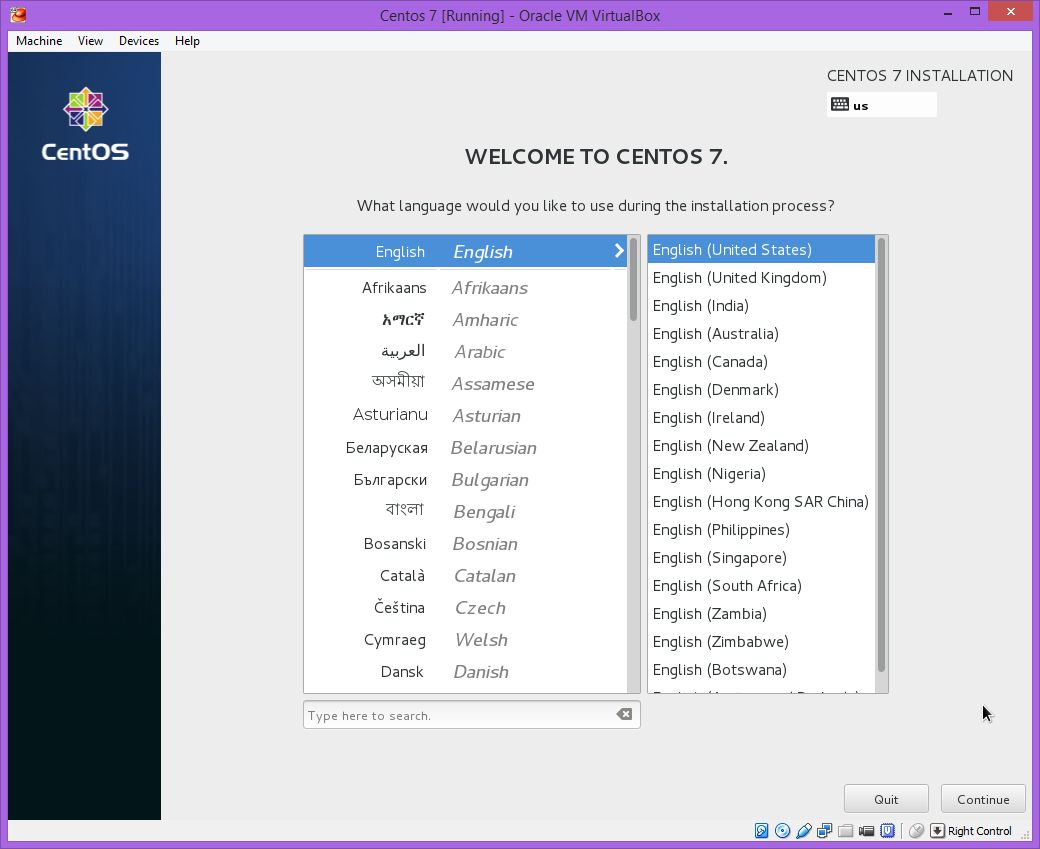Click the CPU virtualization status icon

pyautogui.click(x=887, y=830)
